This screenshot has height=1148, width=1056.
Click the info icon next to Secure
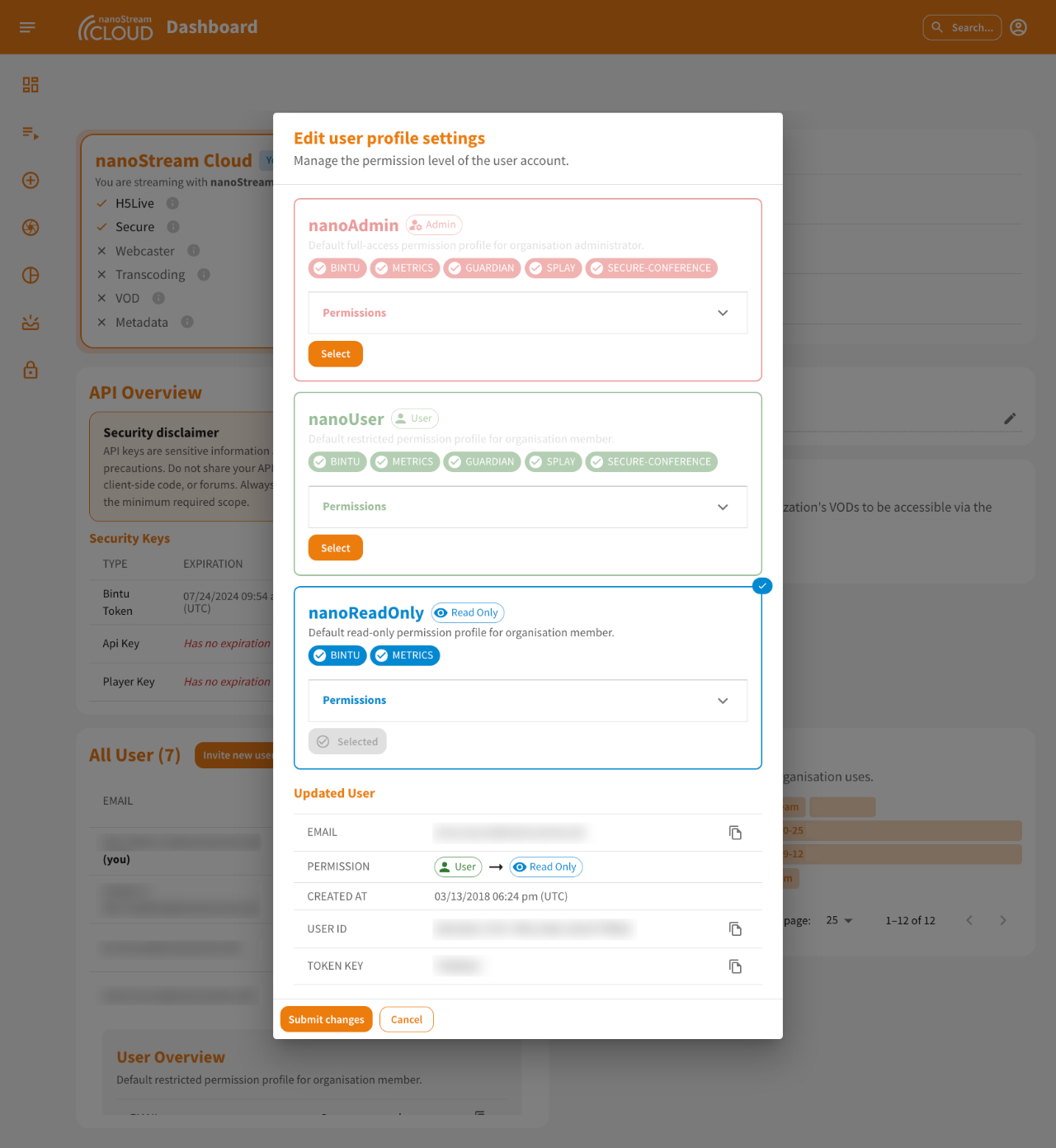(173, 226)
